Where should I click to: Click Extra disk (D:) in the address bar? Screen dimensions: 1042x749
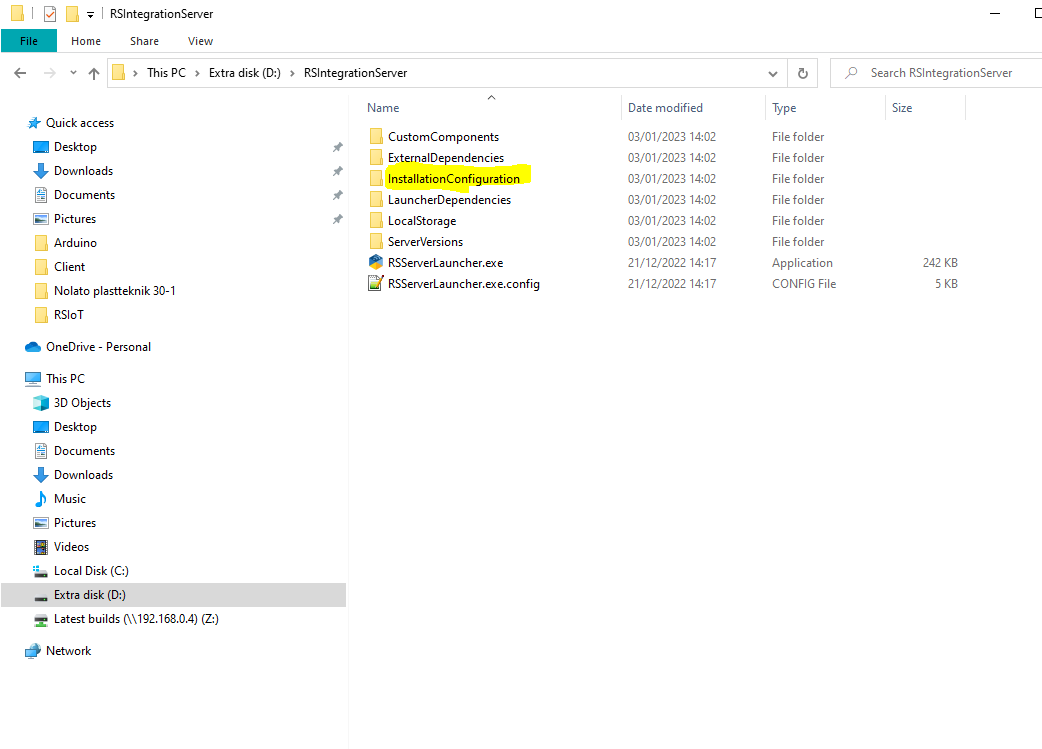[x=245, y=73]
